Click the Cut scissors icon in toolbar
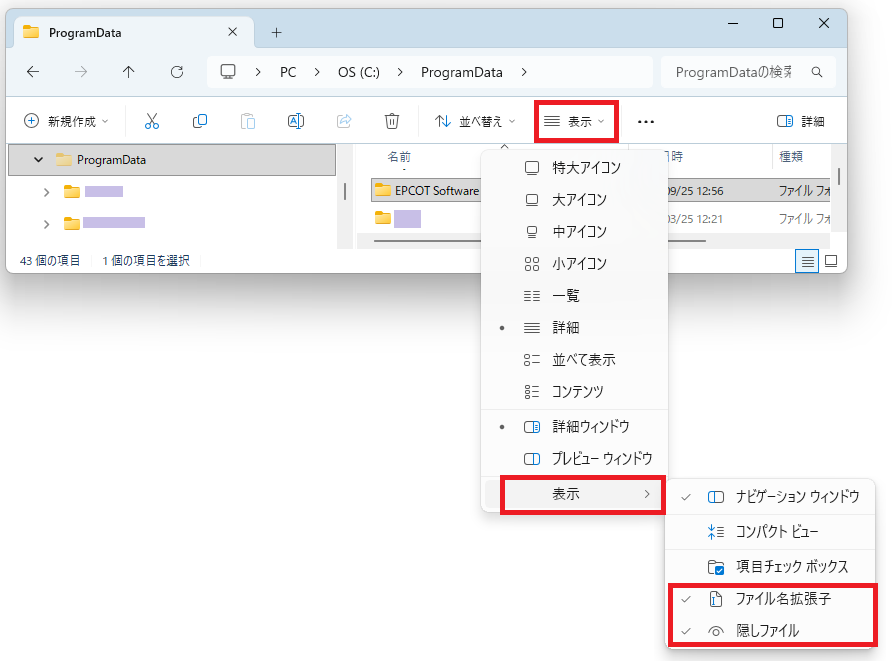This screenshot has width=892, height=661. click(x=152, y=121)
